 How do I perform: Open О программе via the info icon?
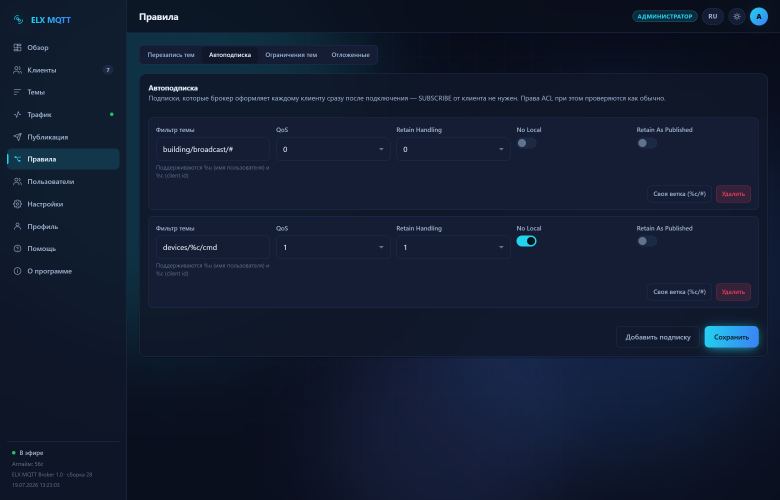[x=17, y=271]
